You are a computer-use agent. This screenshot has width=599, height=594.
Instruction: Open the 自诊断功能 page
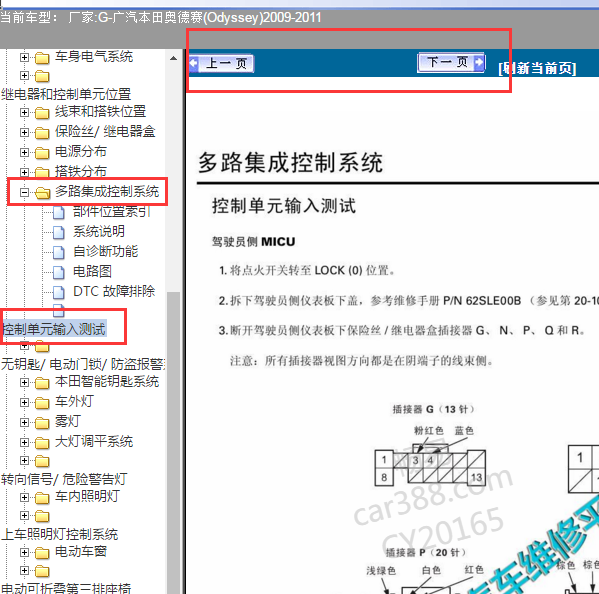pyautogui.click(x=105, y=251)
